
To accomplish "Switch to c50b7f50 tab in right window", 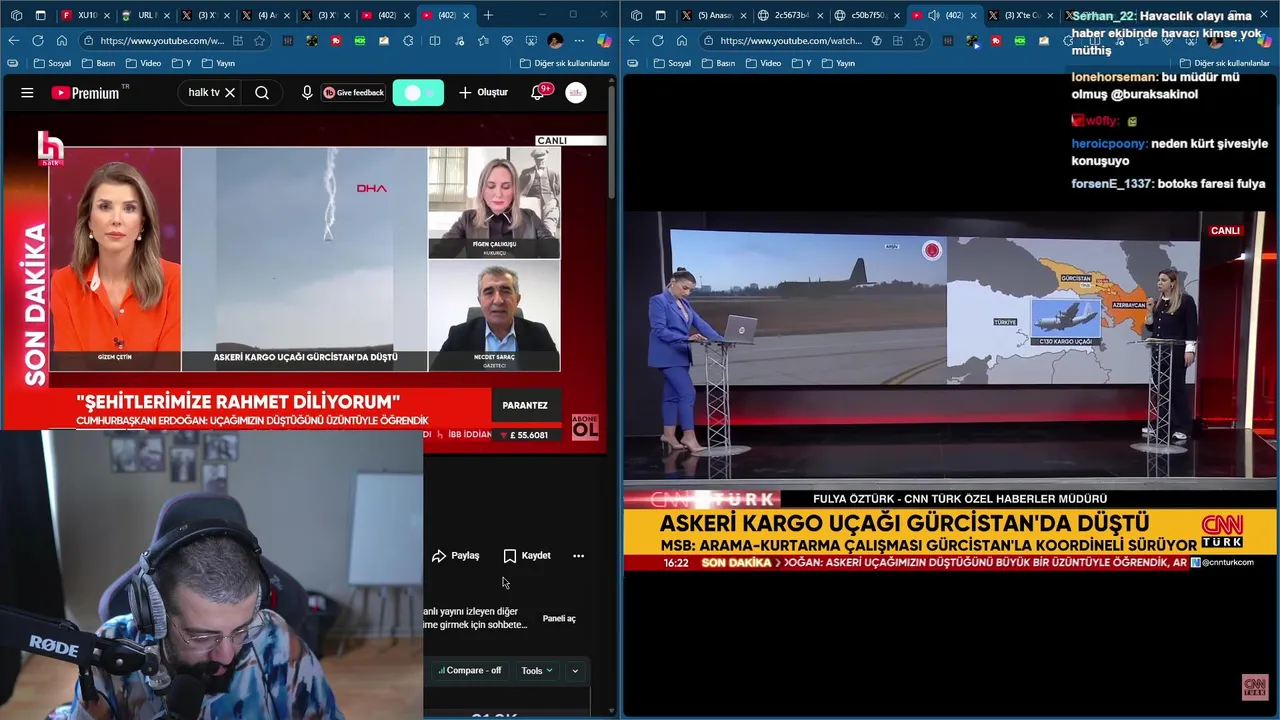I will pos(868,15).
